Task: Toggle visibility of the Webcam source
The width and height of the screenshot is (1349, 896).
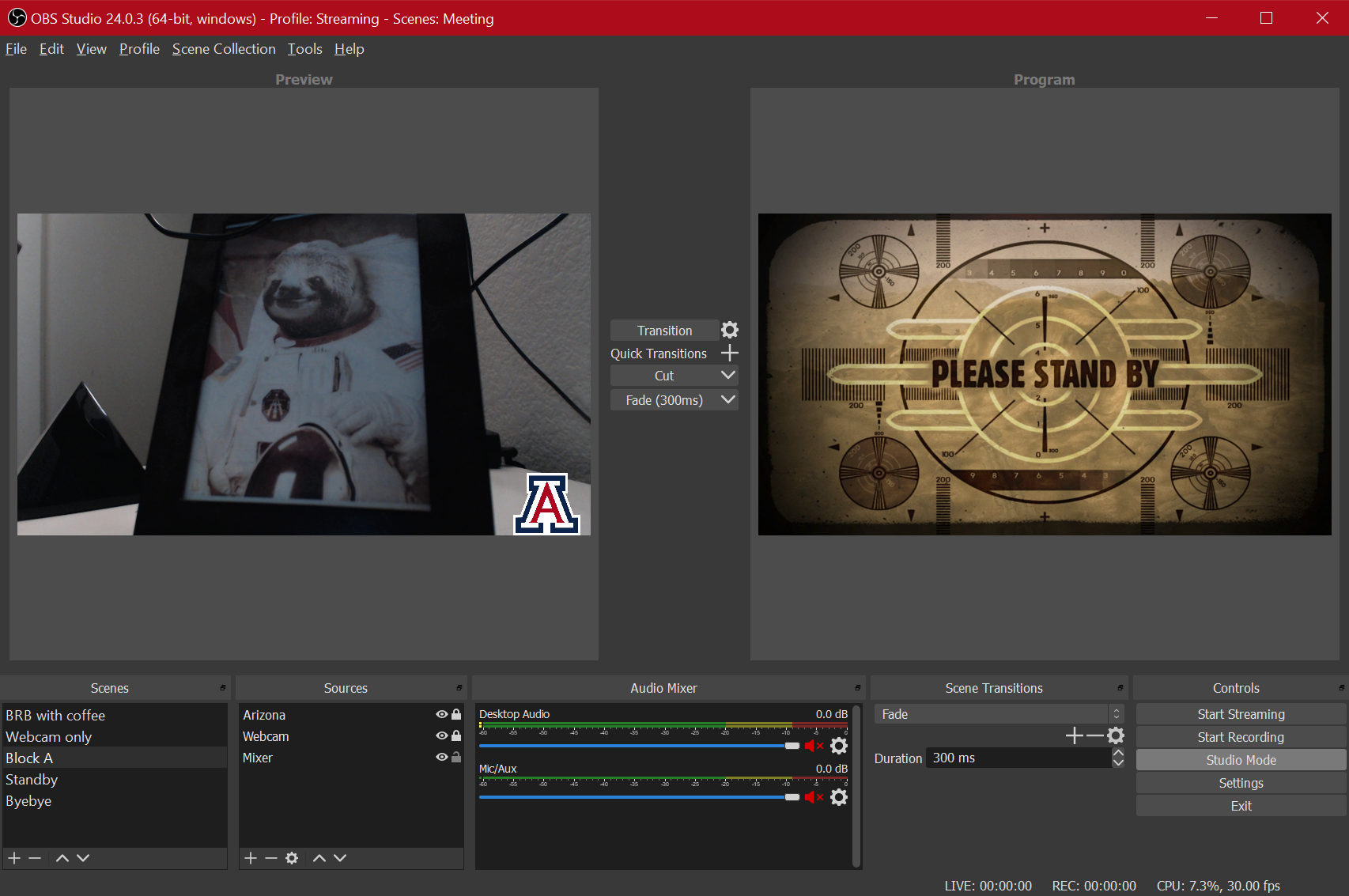Action: click(x=442, y=735)
